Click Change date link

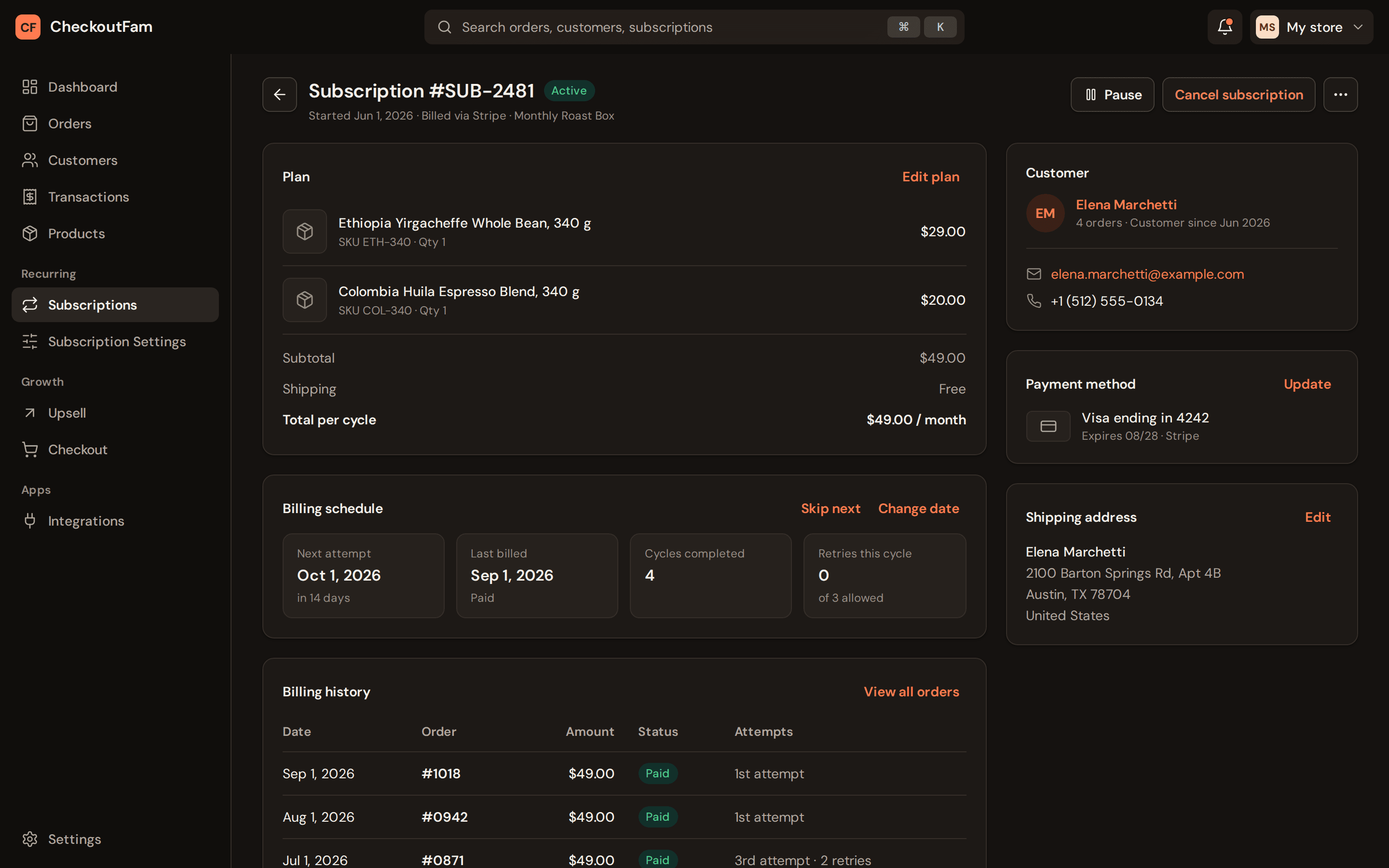[x=918, y=509]
